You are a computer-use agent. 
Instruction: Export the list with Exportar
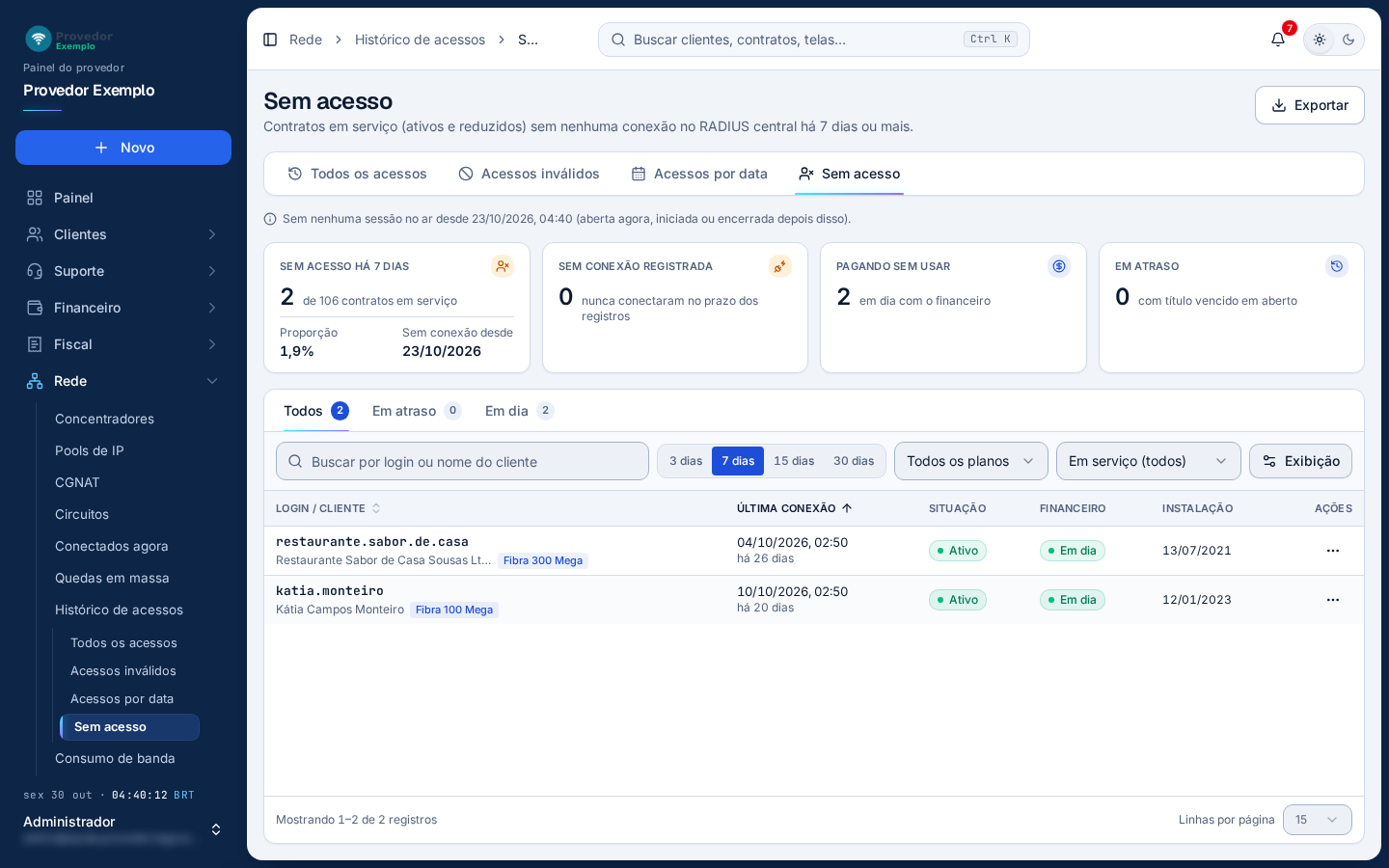point(1310,105)
